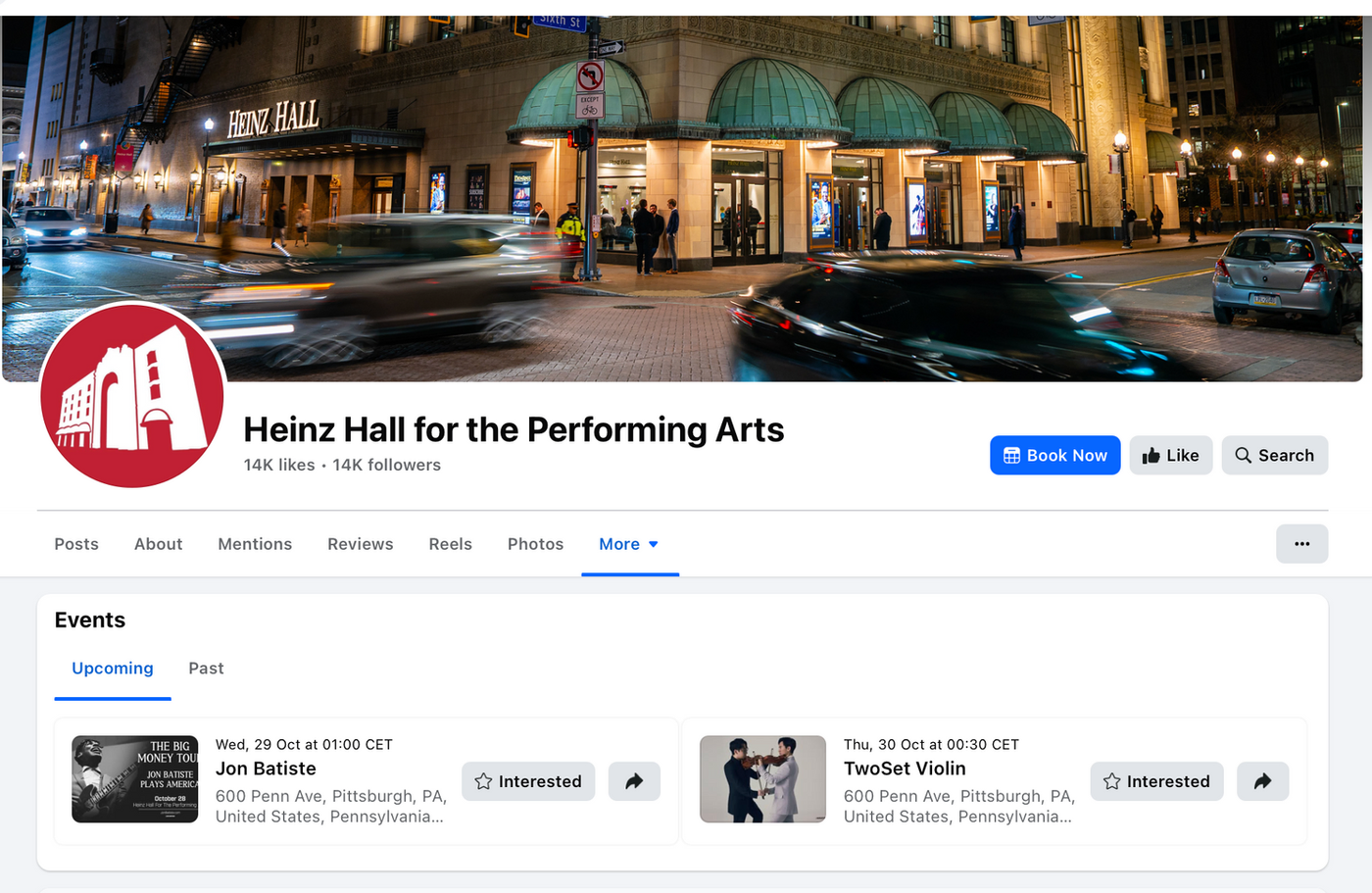
Task: Open the Jon Batiste event thumbnail
Action: point(135,779)
